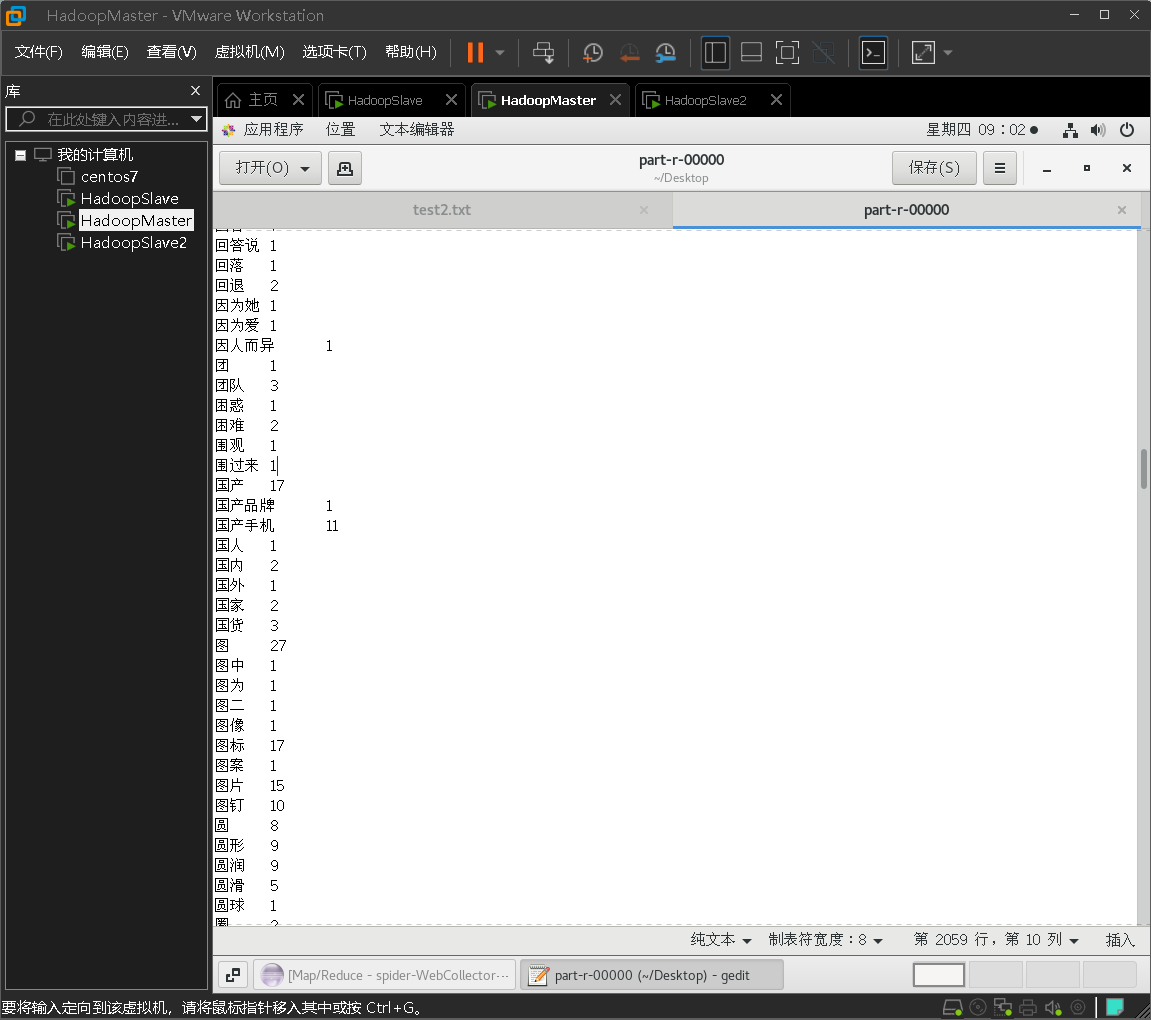Select the first workspace in switcher
The width and height of the screenshot is (1151, 1020).
[939, 975]
